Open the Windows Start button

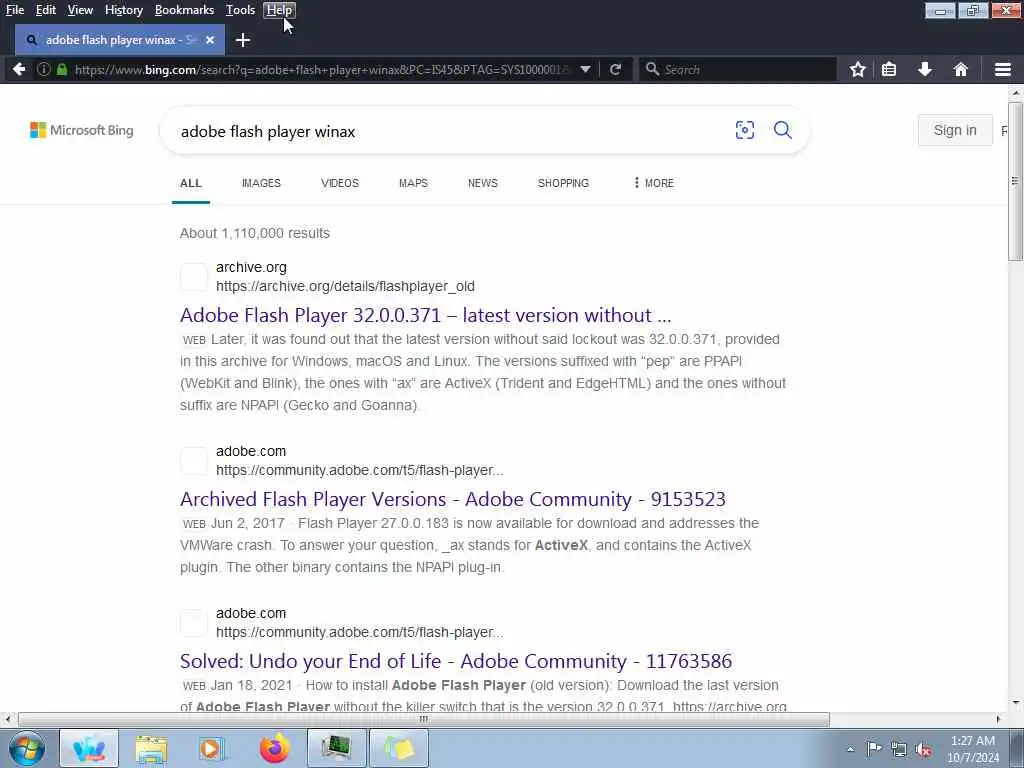tap(27, 748)
